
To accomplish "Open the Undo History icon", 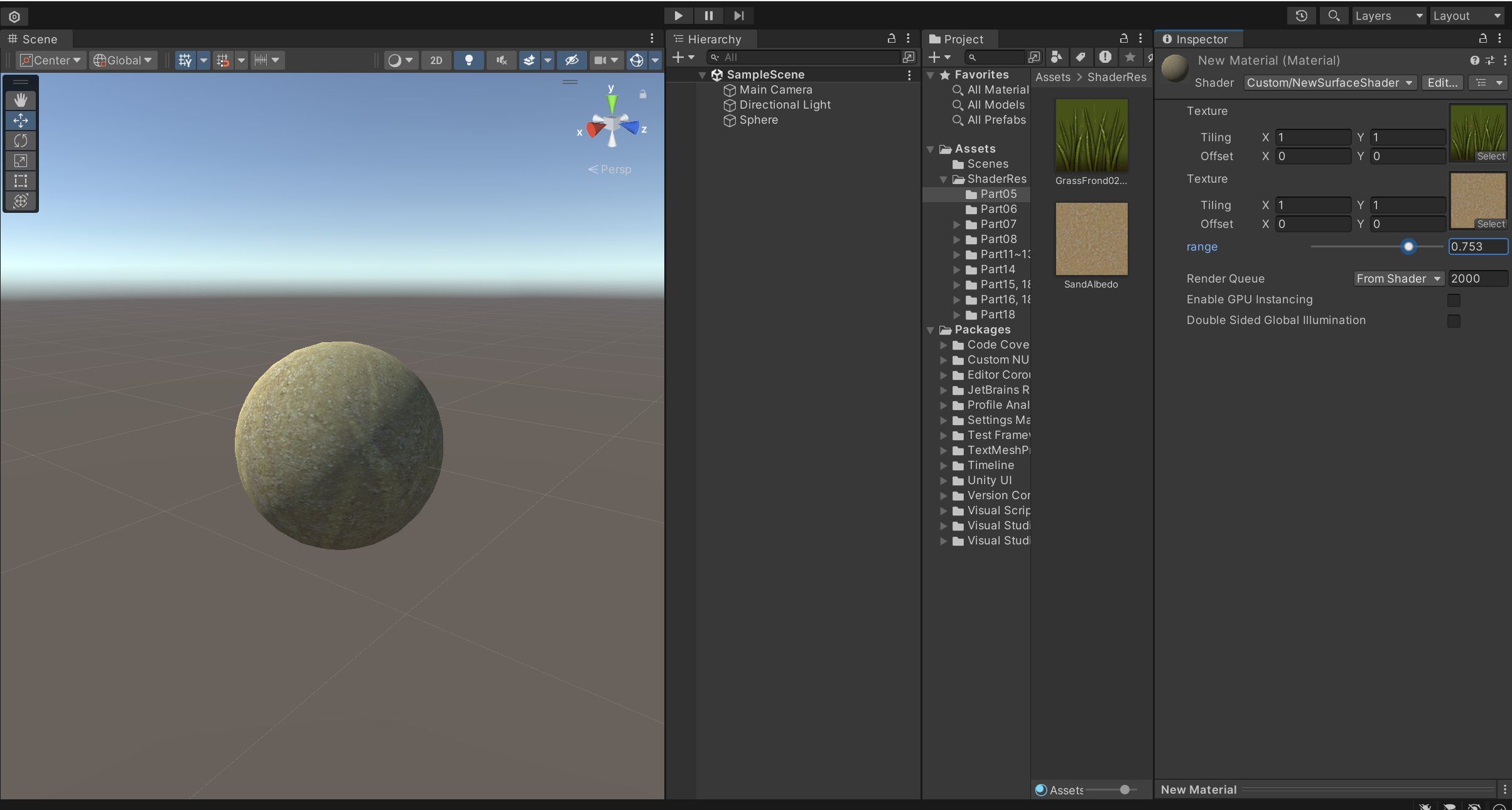I will (1301, 16).
